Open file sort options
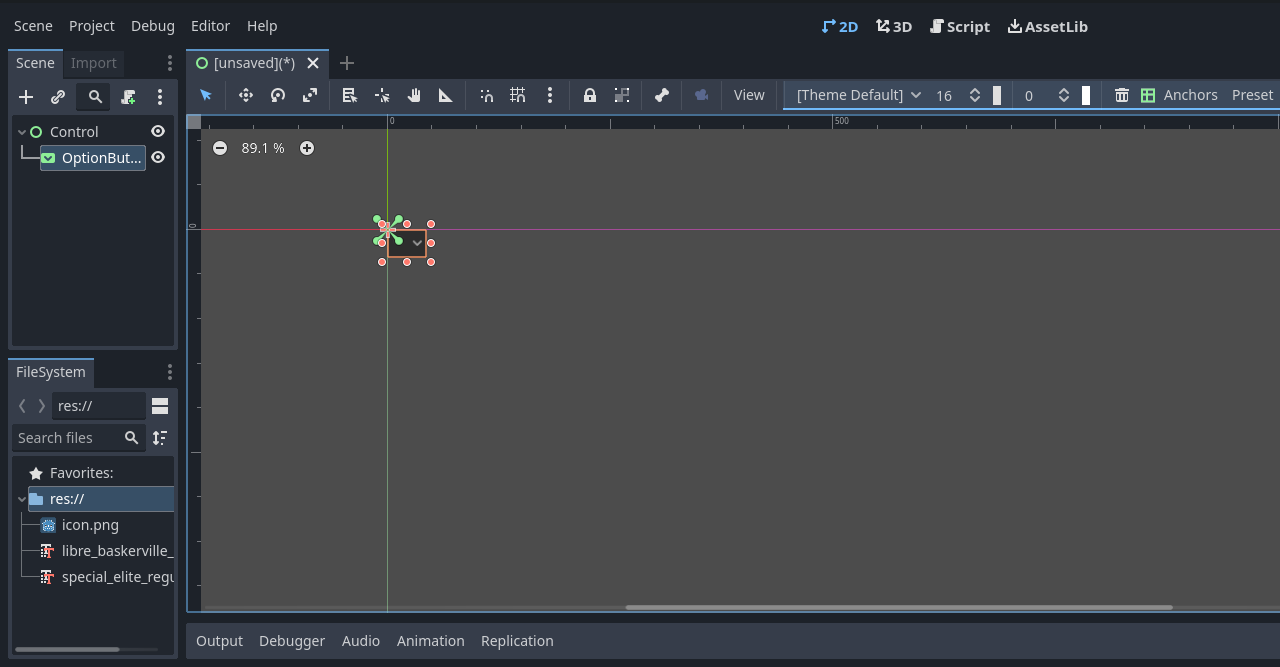Image resolution: width=1280 pixels, height=667 pixels. tap(160, 438)
